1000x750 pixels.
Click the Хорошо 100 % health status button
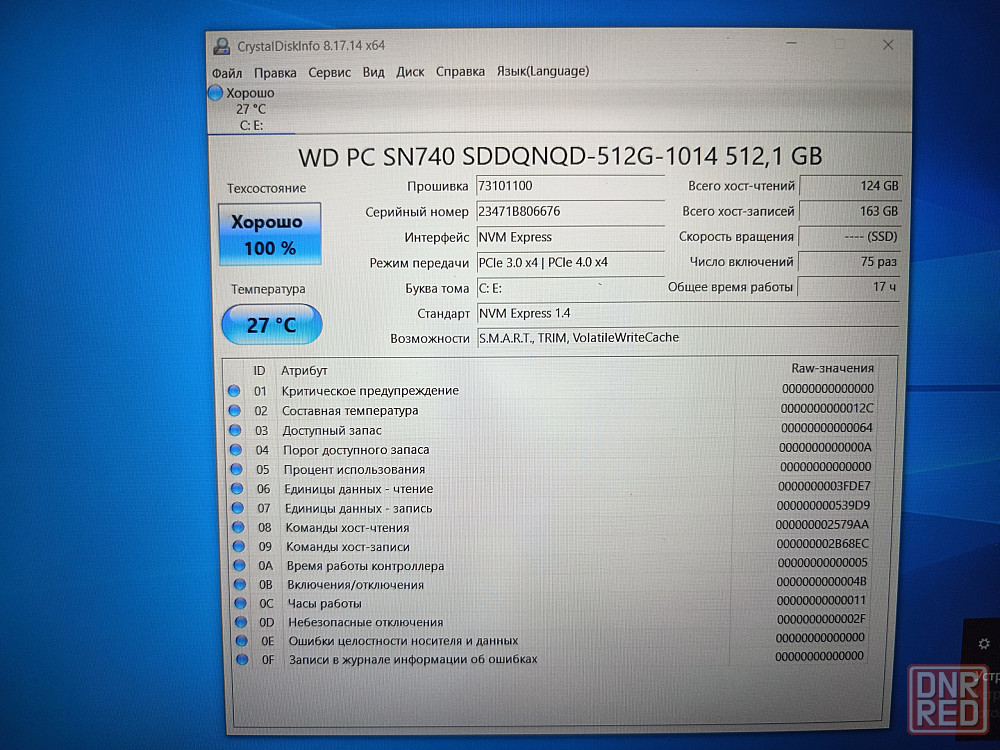click(x=270, y=235)
